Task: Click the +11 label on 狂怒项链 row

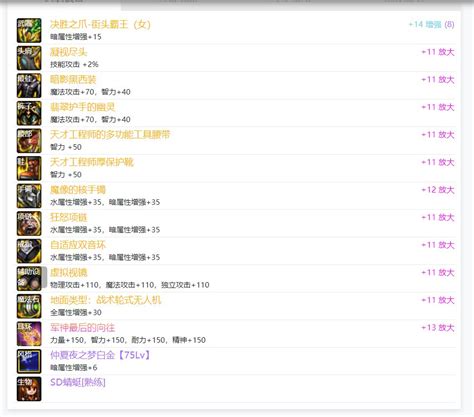Action: click(438, 217)
